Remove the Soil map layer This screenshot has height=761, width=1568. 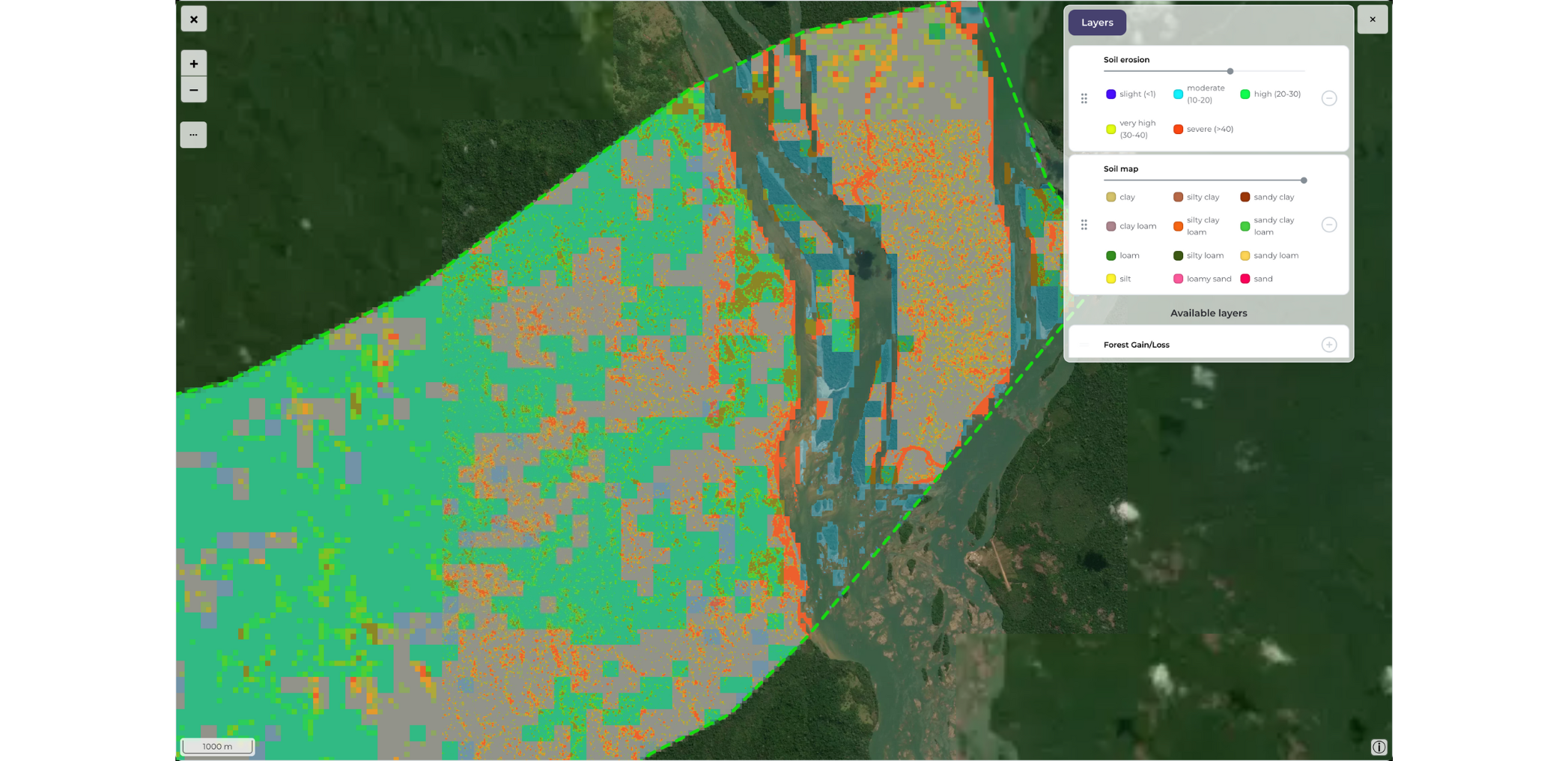[1329, 225]
